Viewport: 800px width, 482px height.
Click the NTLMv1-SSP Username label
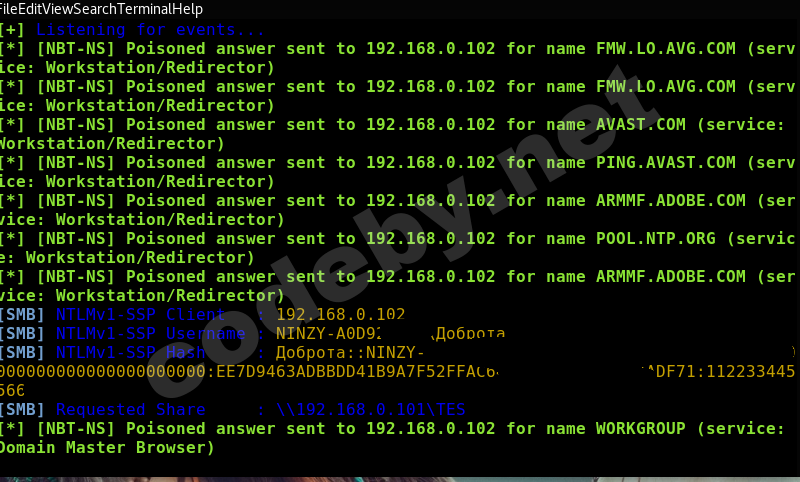click(x=150, y=334)
